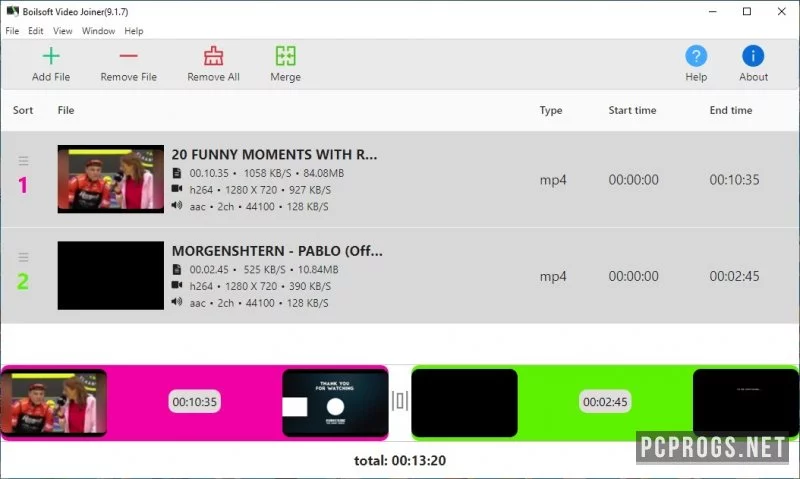This screenshot has width=800, height=479.
Task: Click end time 00:10:35 of file 1
Action: (x=734, y=180)
